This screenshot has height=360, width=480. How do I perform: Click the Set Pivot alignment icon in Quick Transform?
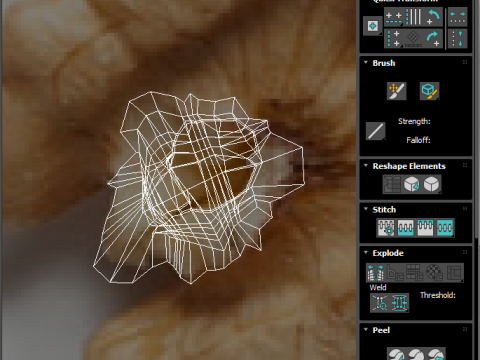[372, 26]
